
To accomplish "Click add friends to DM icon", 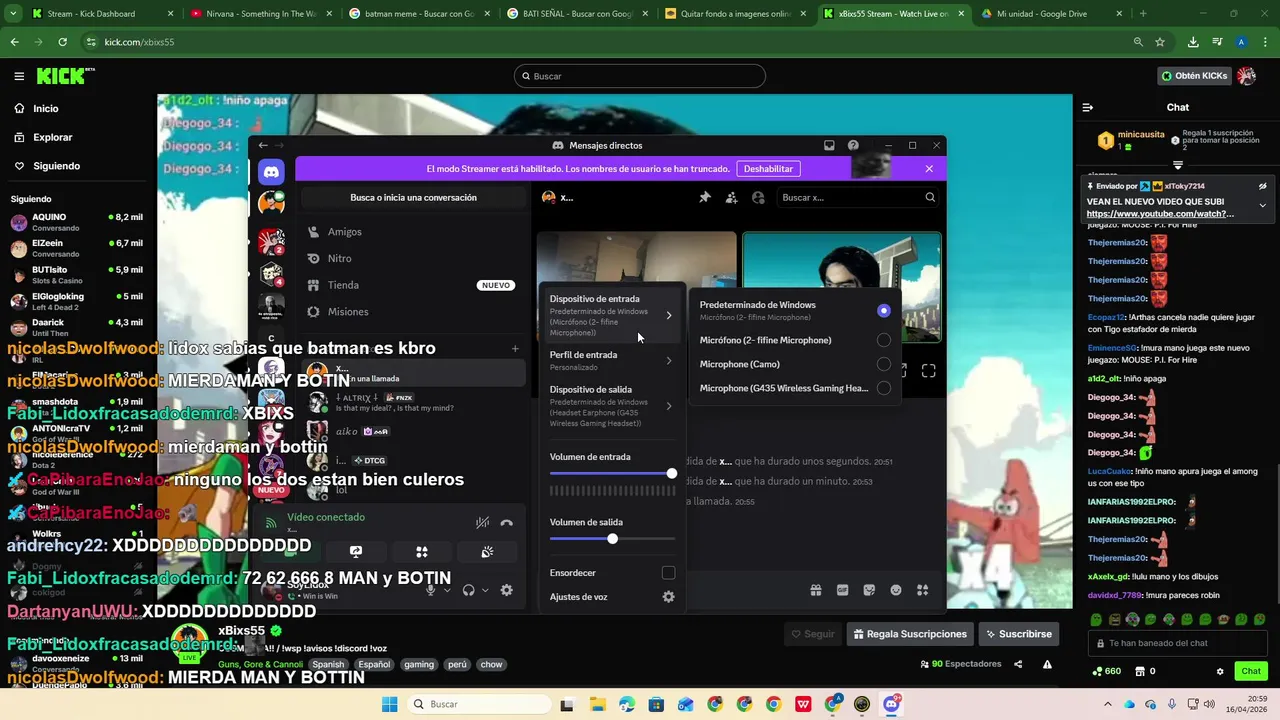I will 731,197.
